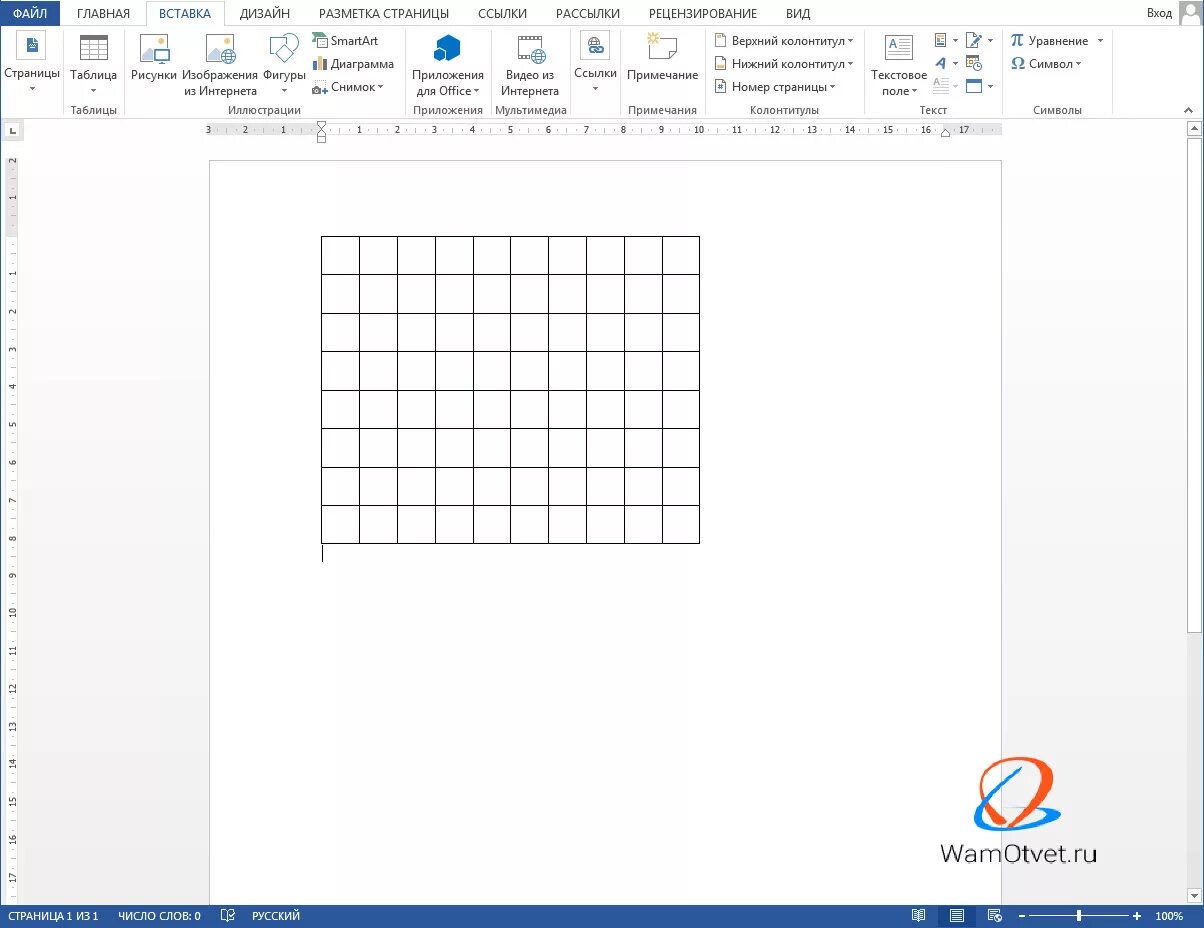Viewport: 1204px width, 928px height.
Task: Open the Таблица dropdown arrow
Action: coord(93,90)
